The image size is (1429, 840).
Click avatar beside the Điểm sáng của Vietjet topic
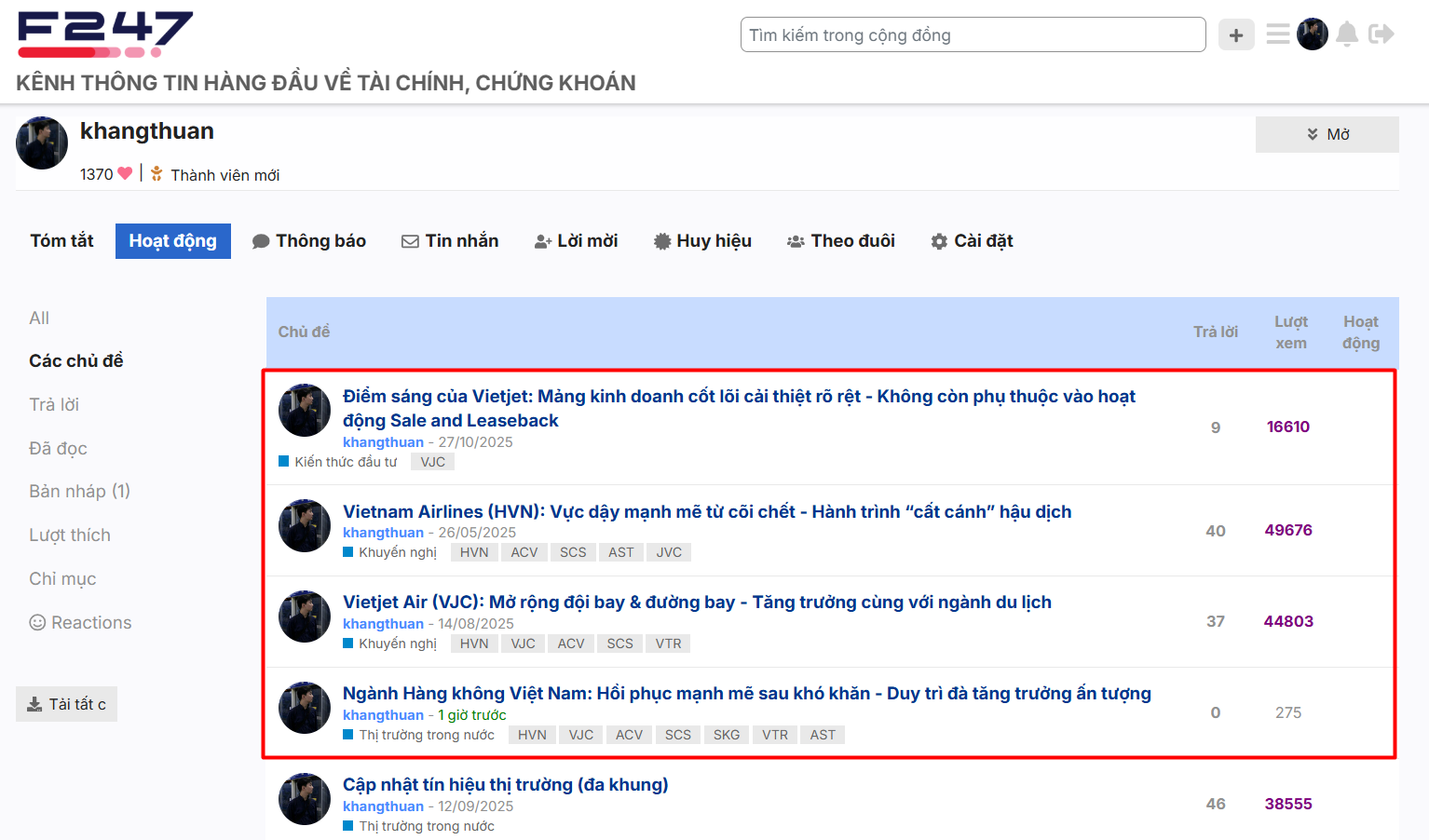(x=305, y=410)
